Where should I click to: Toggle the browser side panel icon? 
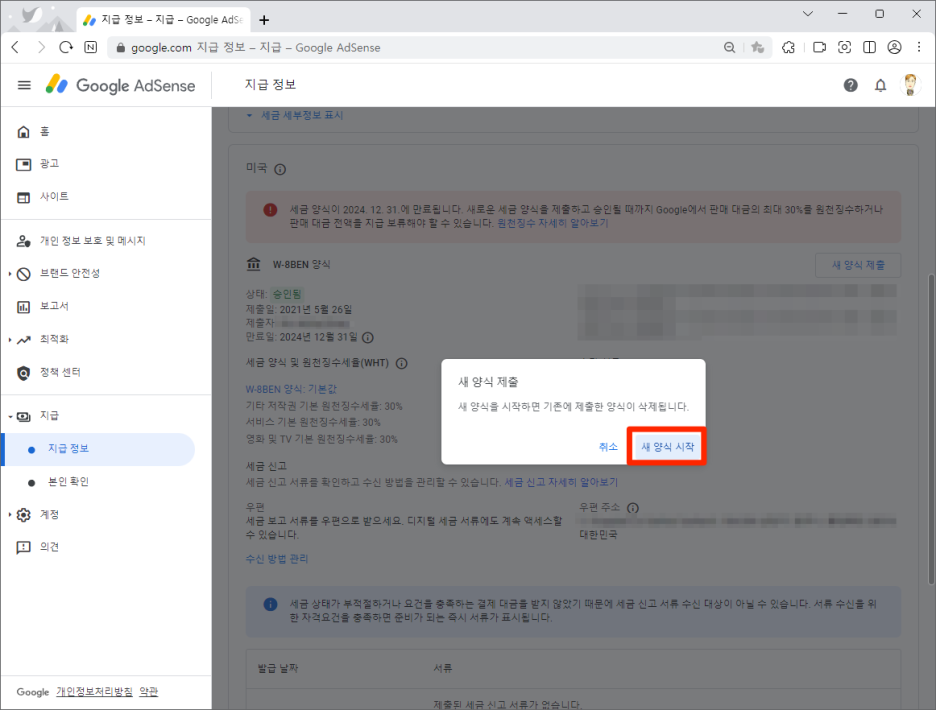870,47
